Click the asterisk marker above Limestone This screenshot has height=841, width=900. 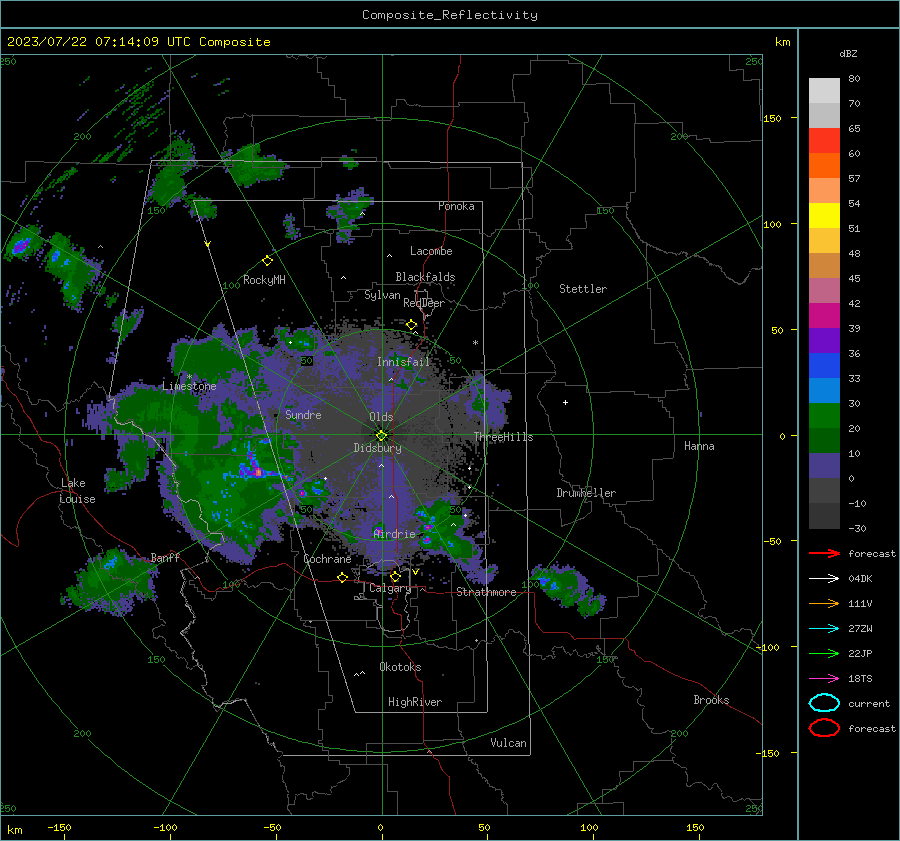point(189,377)
